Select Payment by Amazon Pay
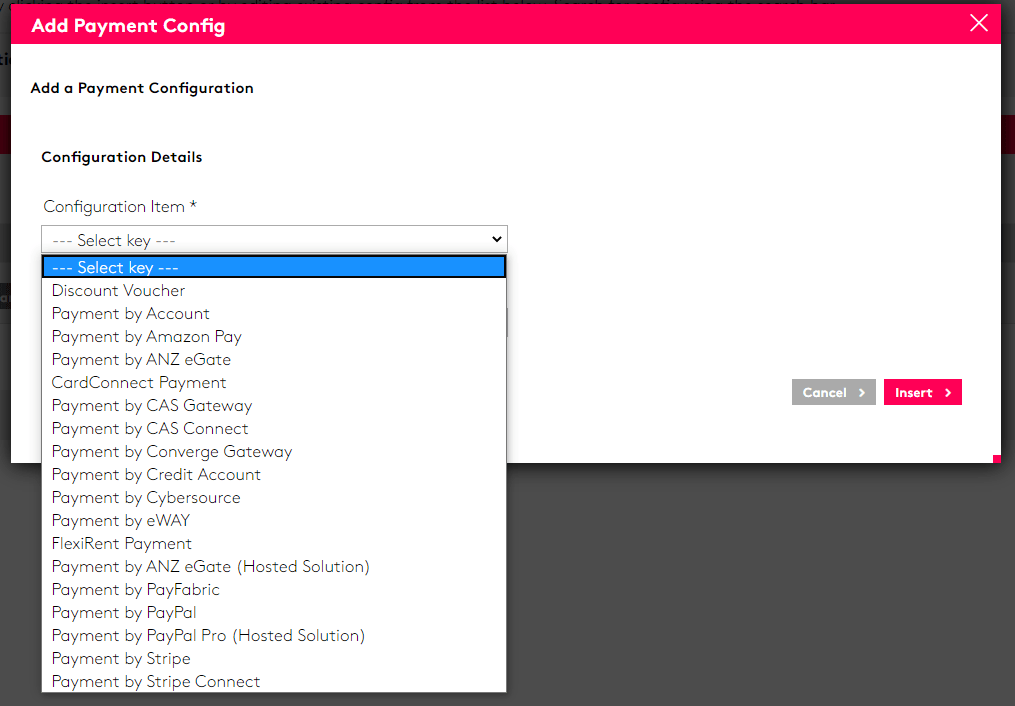Viewport: 1015px width, 706px height. [x=274, y=336]
